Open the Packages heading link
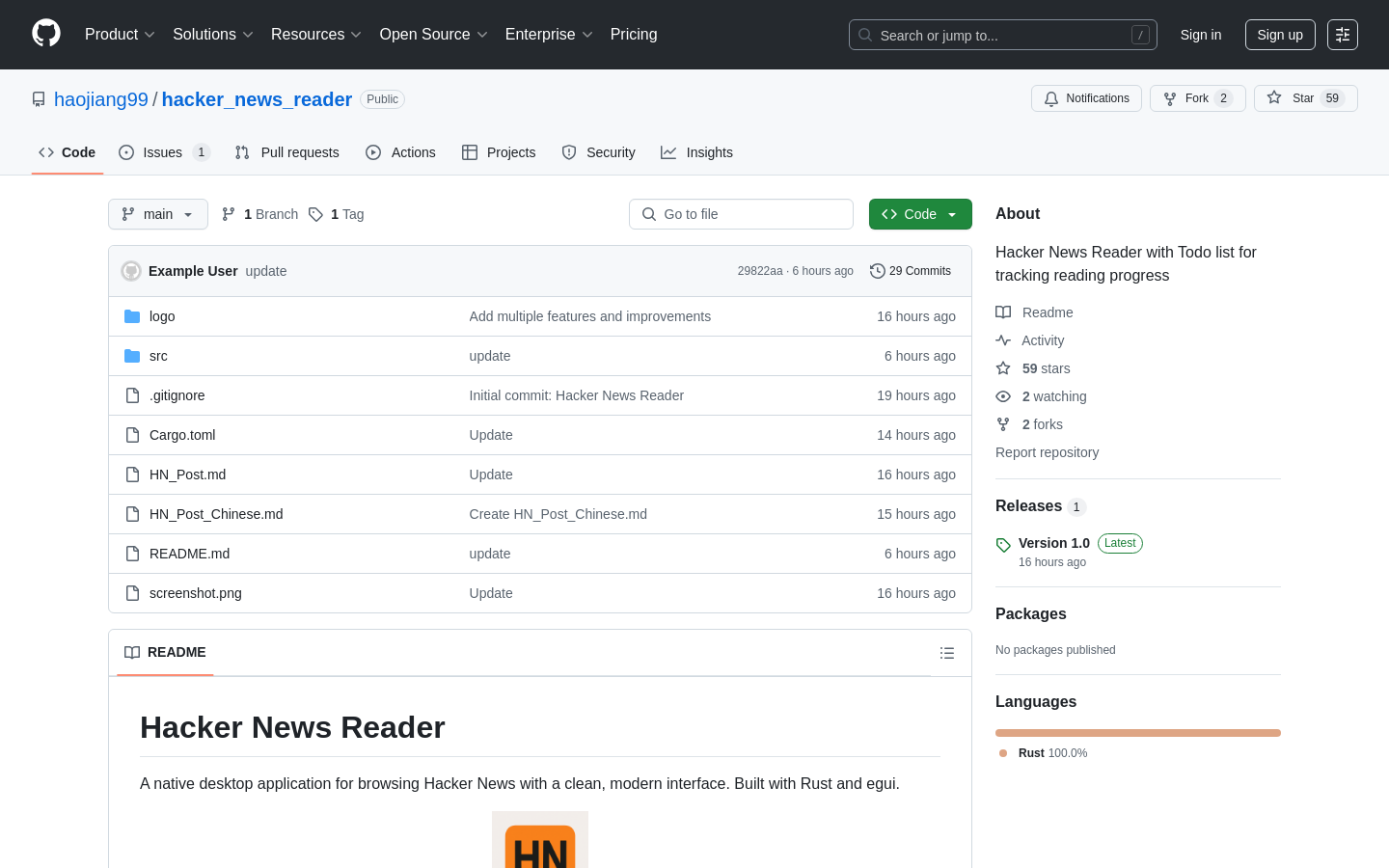Viewport: 1389px width, 868px height. click(1031, 614)
